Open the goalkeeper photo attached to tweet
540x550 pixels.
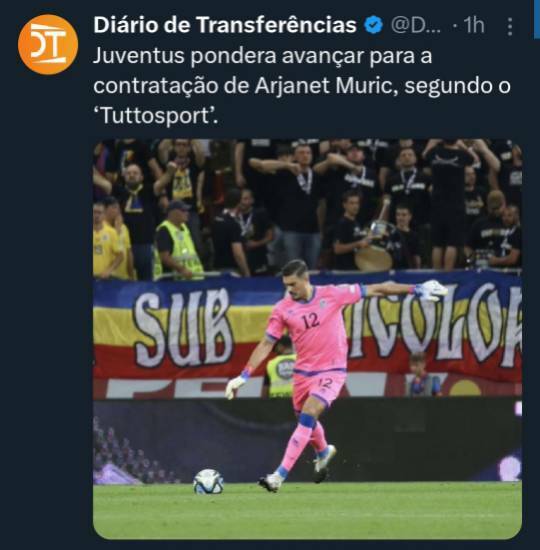[x=307, y=338]
